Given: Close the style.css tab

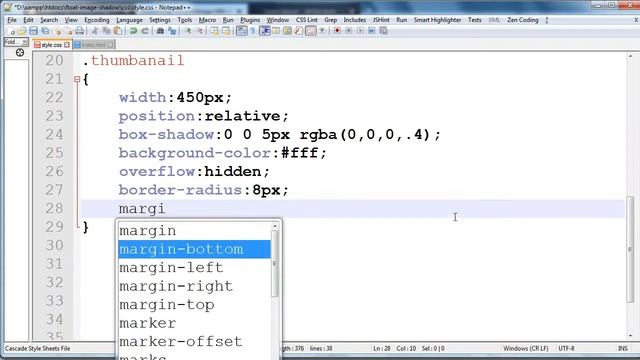Looking at the screenshot, I should 67,45.
